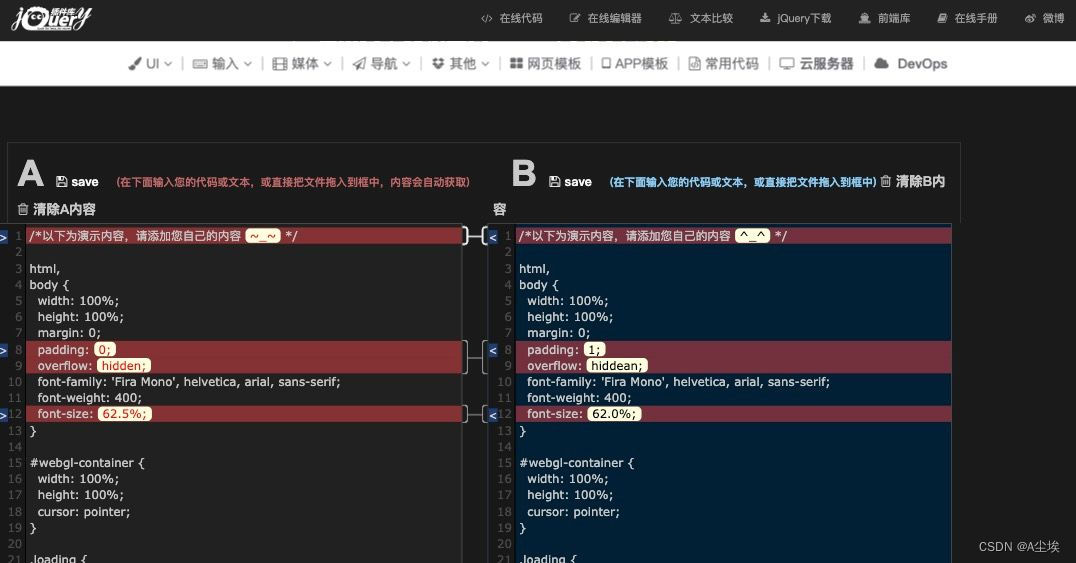Expand the UI dropdown menu

pyautogui.click(x=150, y=64)
